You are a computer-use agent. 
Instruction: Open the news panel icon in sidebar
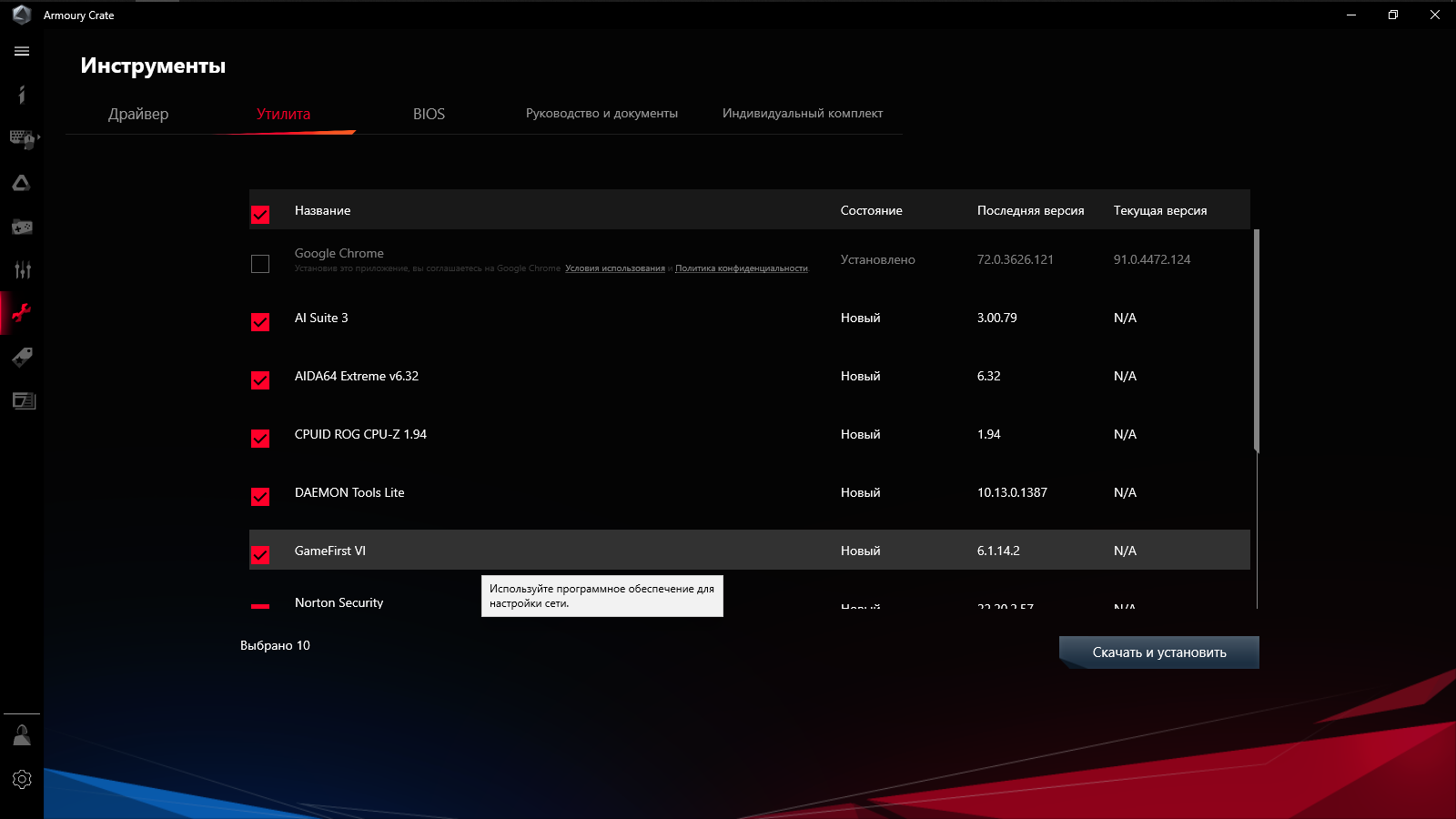24,400
